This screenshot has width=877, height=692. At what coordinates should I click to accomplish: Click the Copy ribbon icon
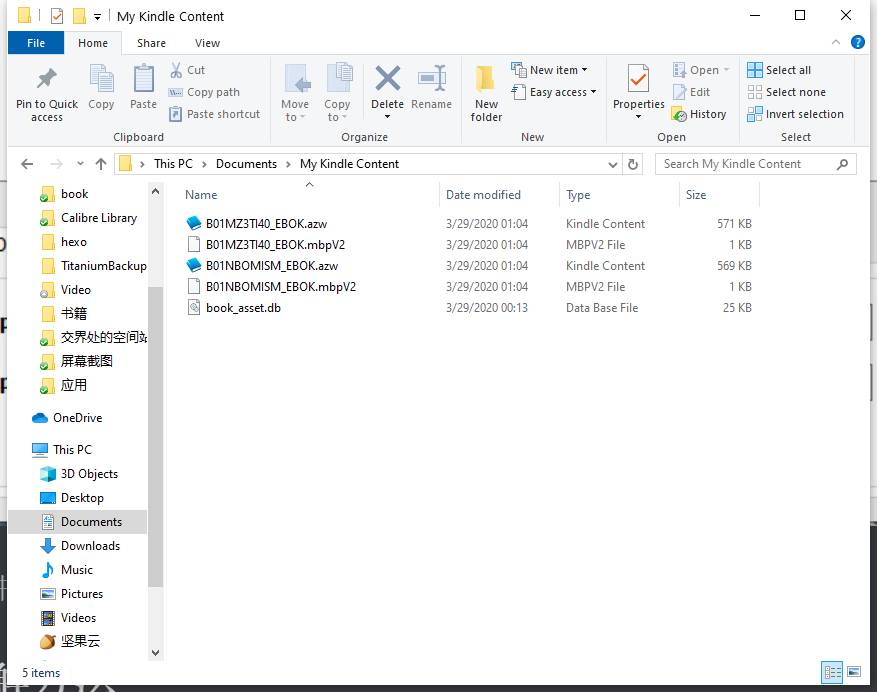tap(101, 87)
